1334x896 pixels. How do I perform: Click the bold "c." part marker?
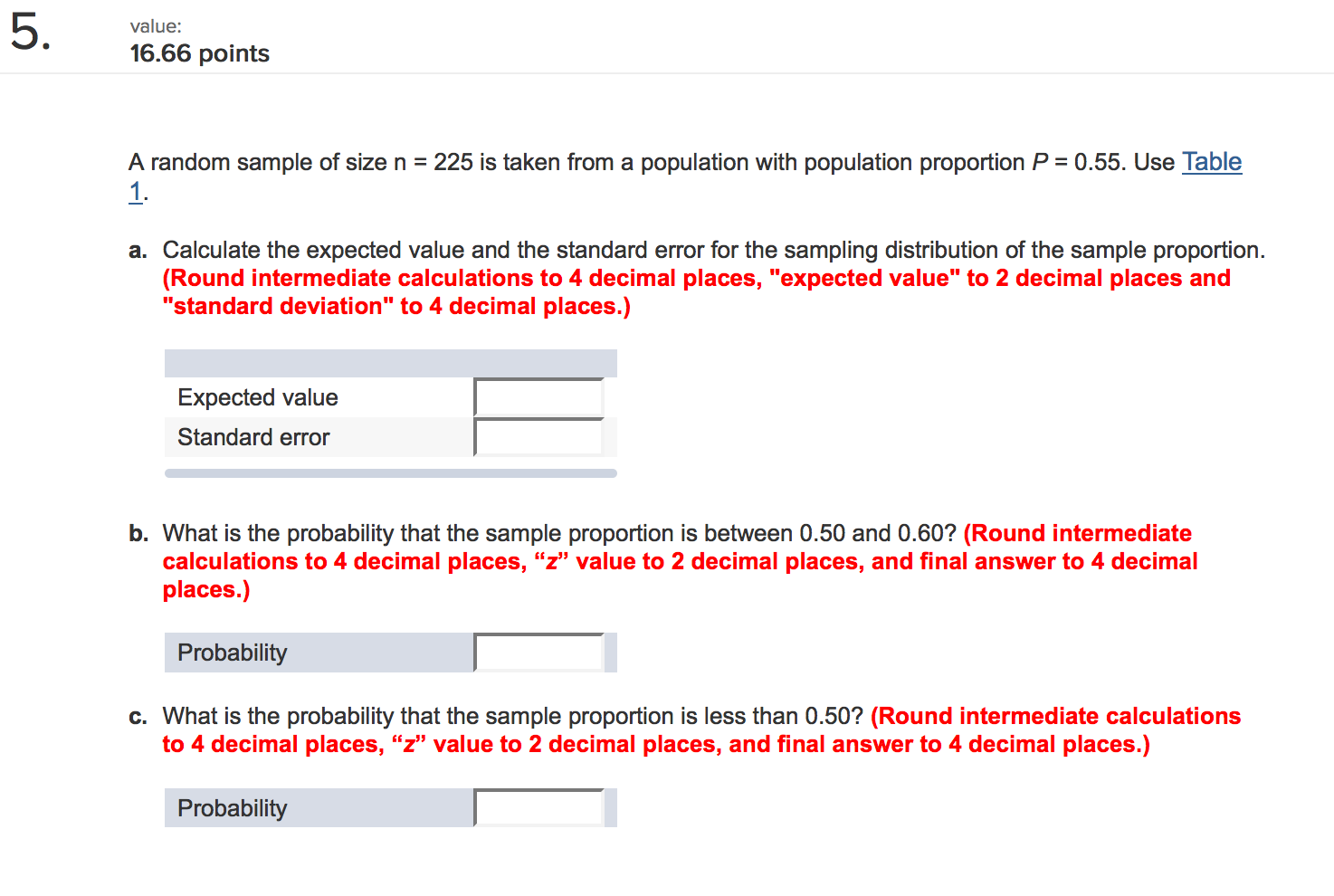(x=138, y=717)
